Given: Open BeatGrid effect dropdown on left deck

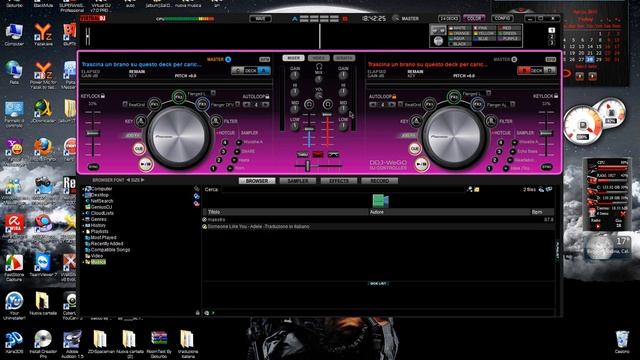Looking at the screenshot, I should 125,104.
